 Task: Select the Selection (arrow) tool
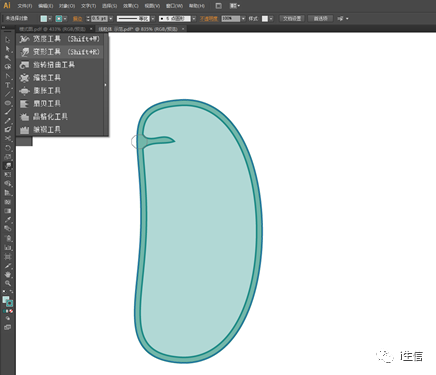click(x=8, y=40)
